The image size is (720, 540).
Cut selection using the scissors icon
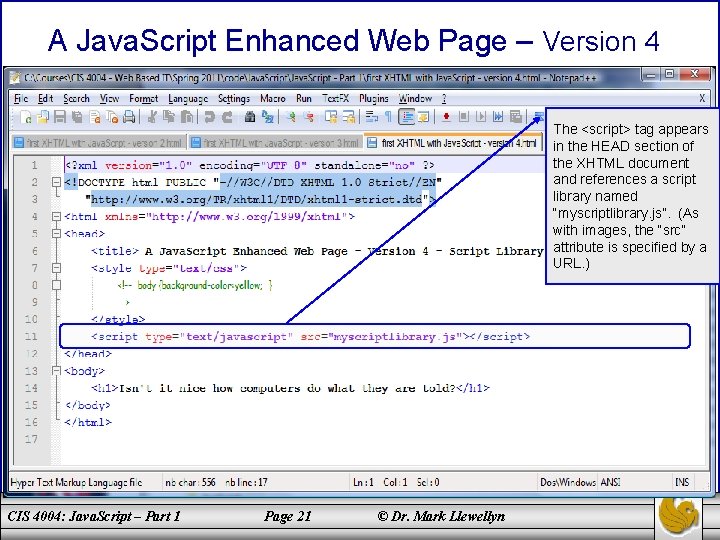152,117
